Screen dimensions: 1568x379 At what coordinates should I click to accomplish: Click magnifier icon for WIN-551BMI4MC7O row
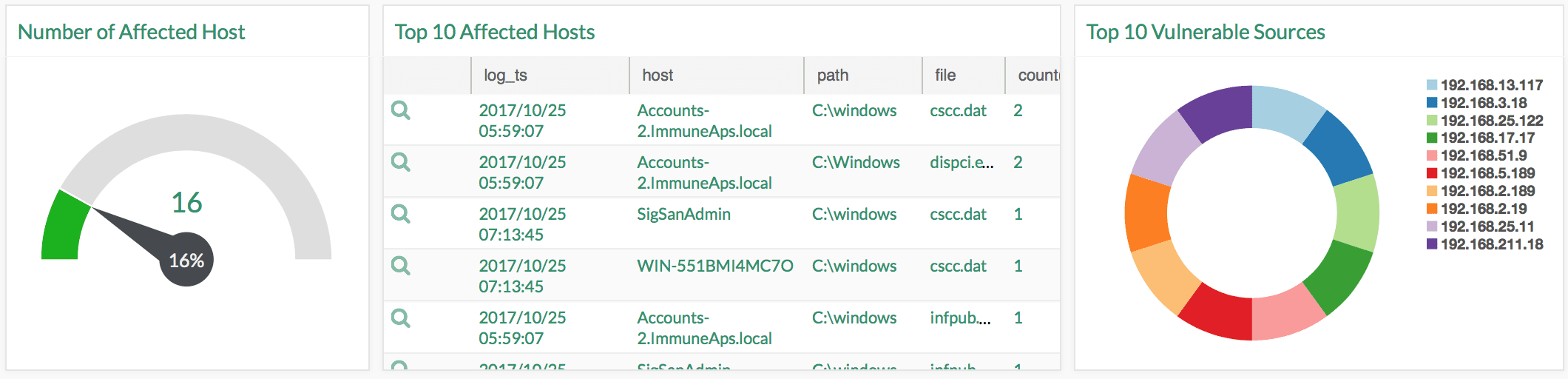pos(401,266)
